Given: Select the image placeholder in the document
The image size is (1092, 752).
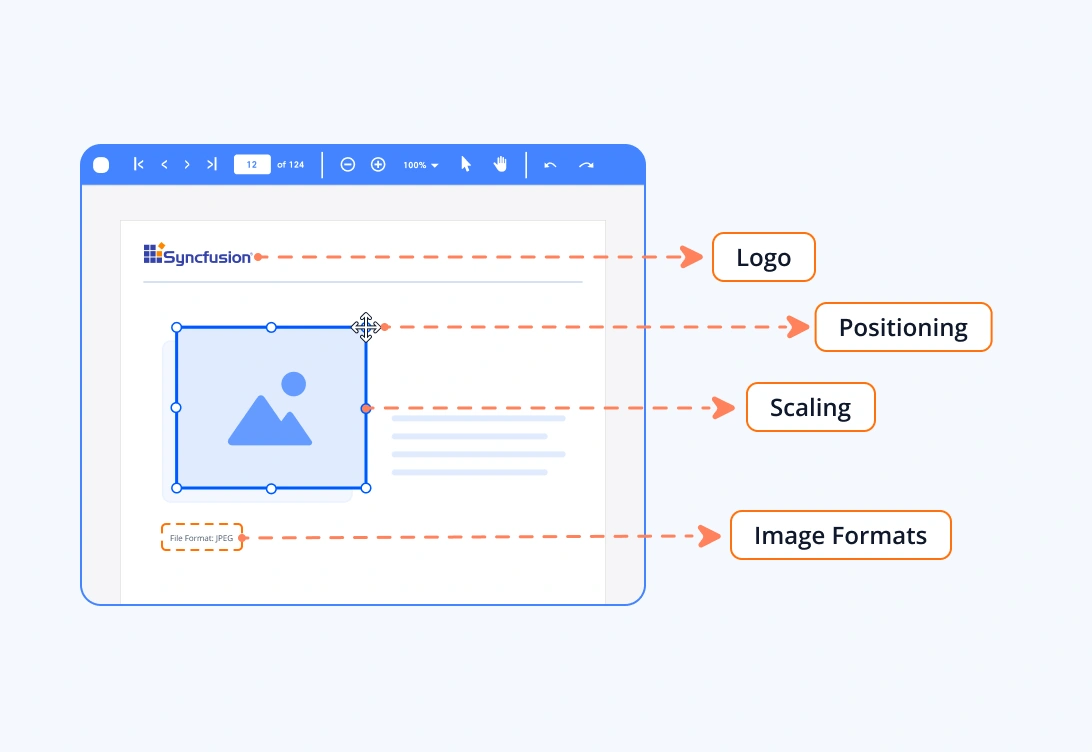Looking at the screenshot, I should click(x=271, y=407).
